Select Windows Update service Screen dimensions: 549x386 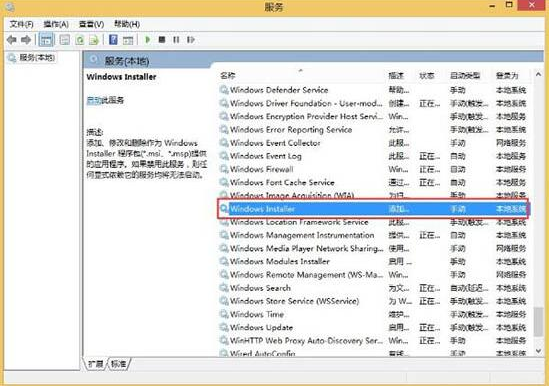click(x=373, y=328)
